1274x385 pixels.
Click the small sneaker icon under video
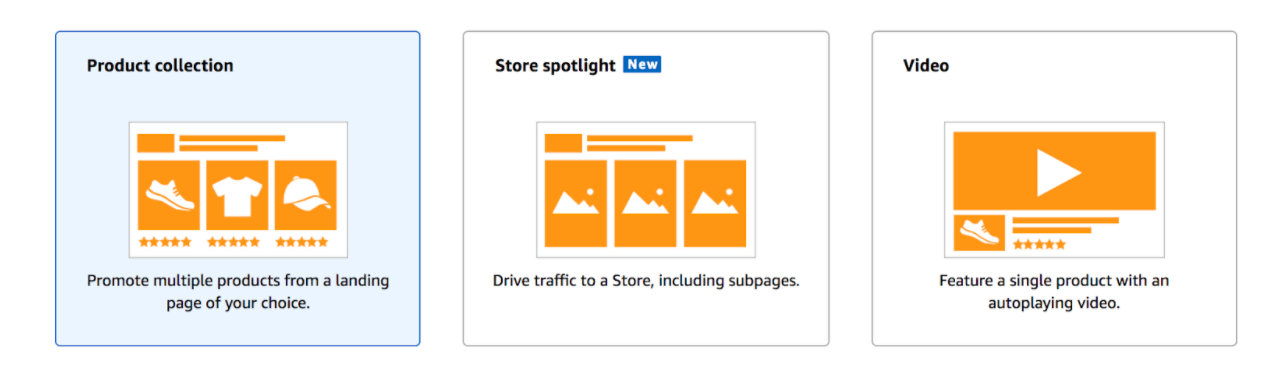(979, 233)
